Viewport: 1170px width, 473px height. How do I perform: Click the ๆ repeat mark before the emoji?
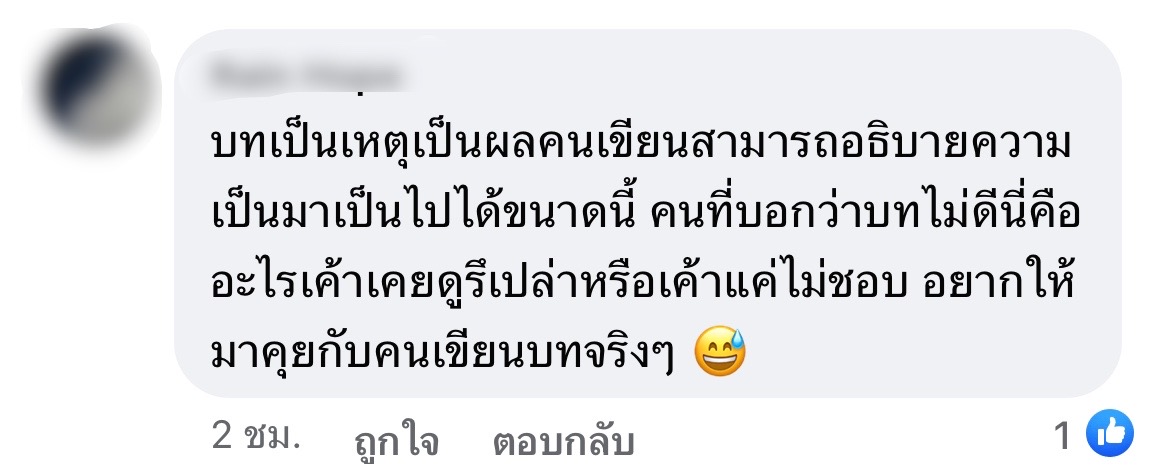coord(660,357)
